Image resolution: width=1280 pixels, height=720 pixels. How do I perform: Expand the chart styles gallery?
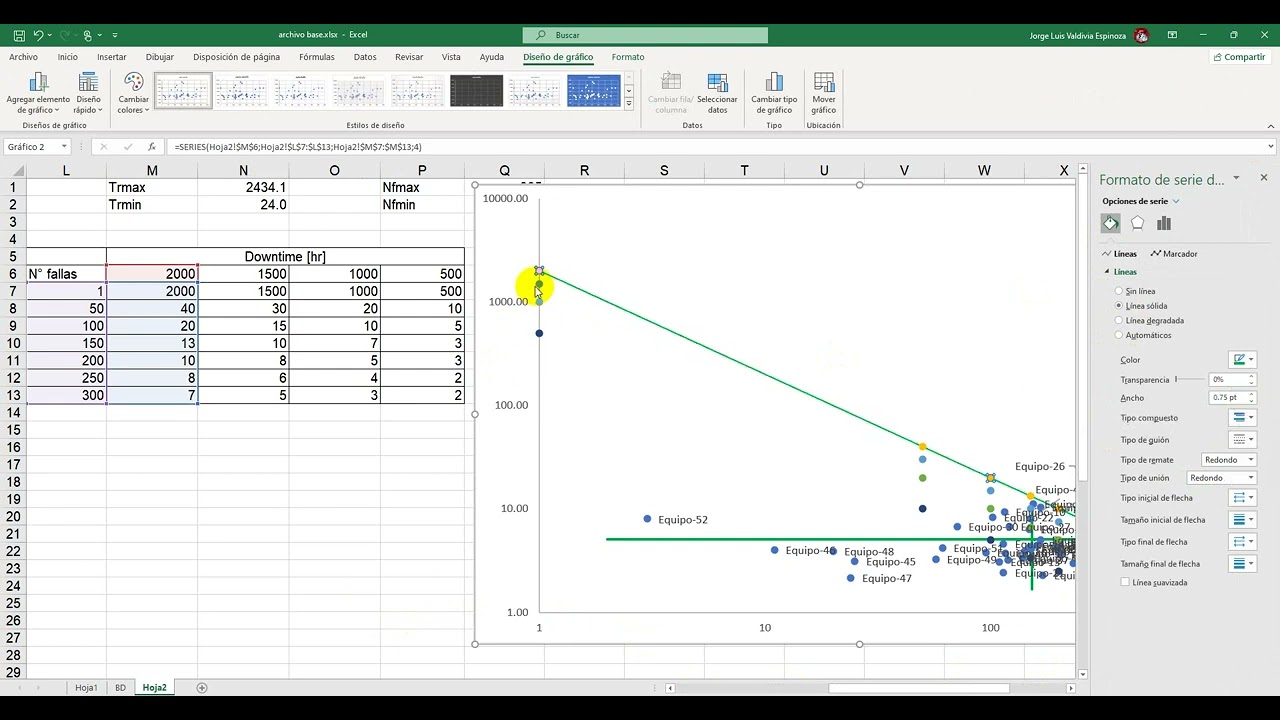point(629,104)
